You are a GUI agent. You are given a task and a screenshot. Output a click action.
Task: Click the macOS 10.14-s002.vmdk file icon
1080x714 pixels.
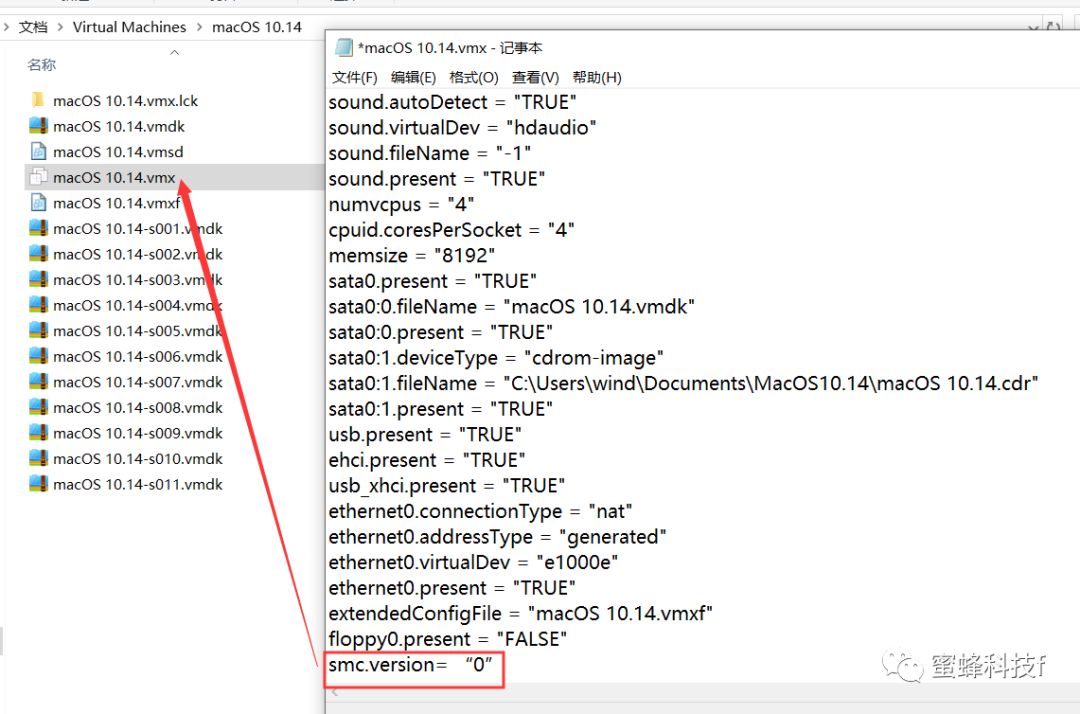click(x=38, y=253)
